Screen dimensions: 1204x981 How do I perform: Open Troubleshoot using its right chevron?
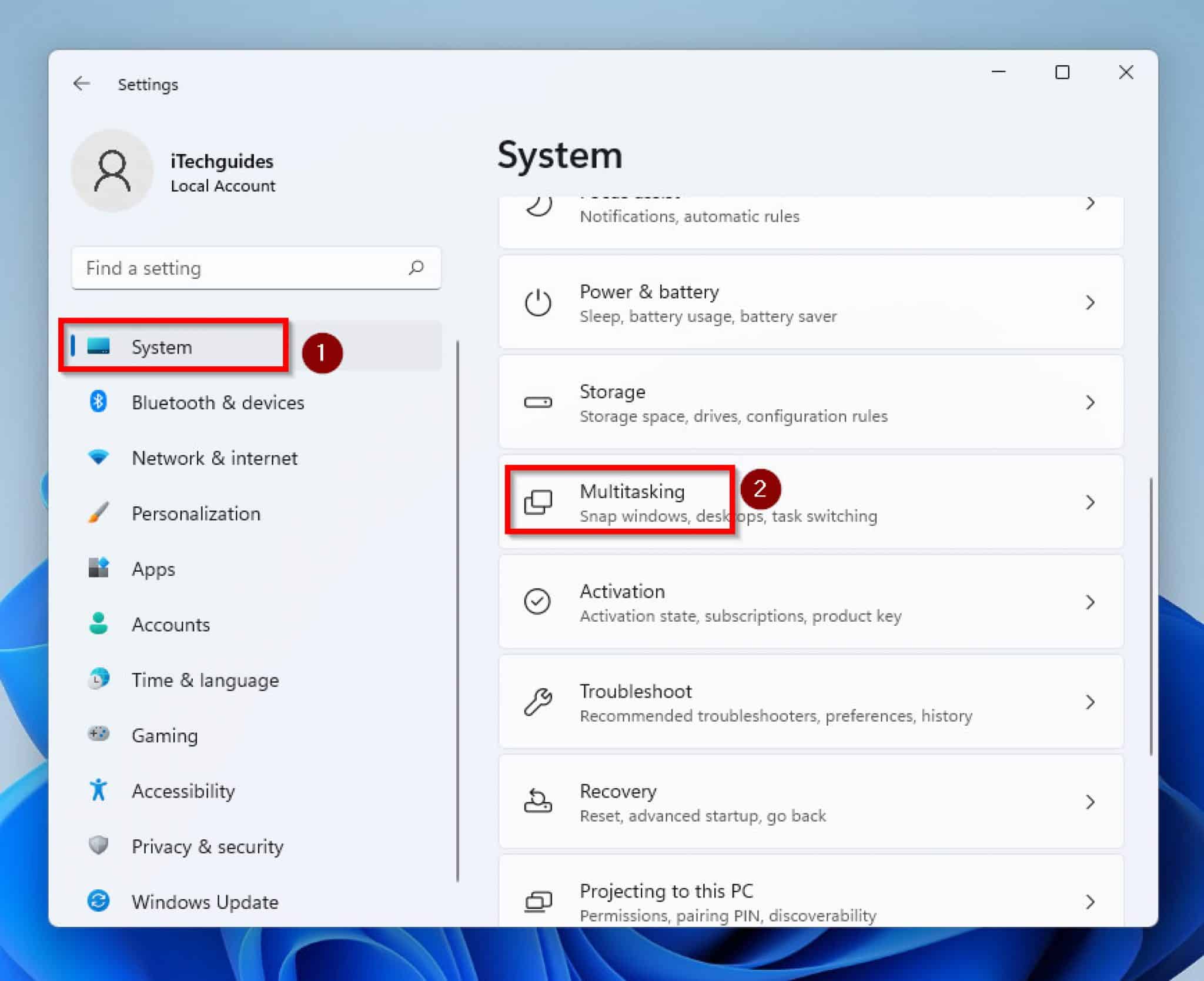click(1091, 702)
